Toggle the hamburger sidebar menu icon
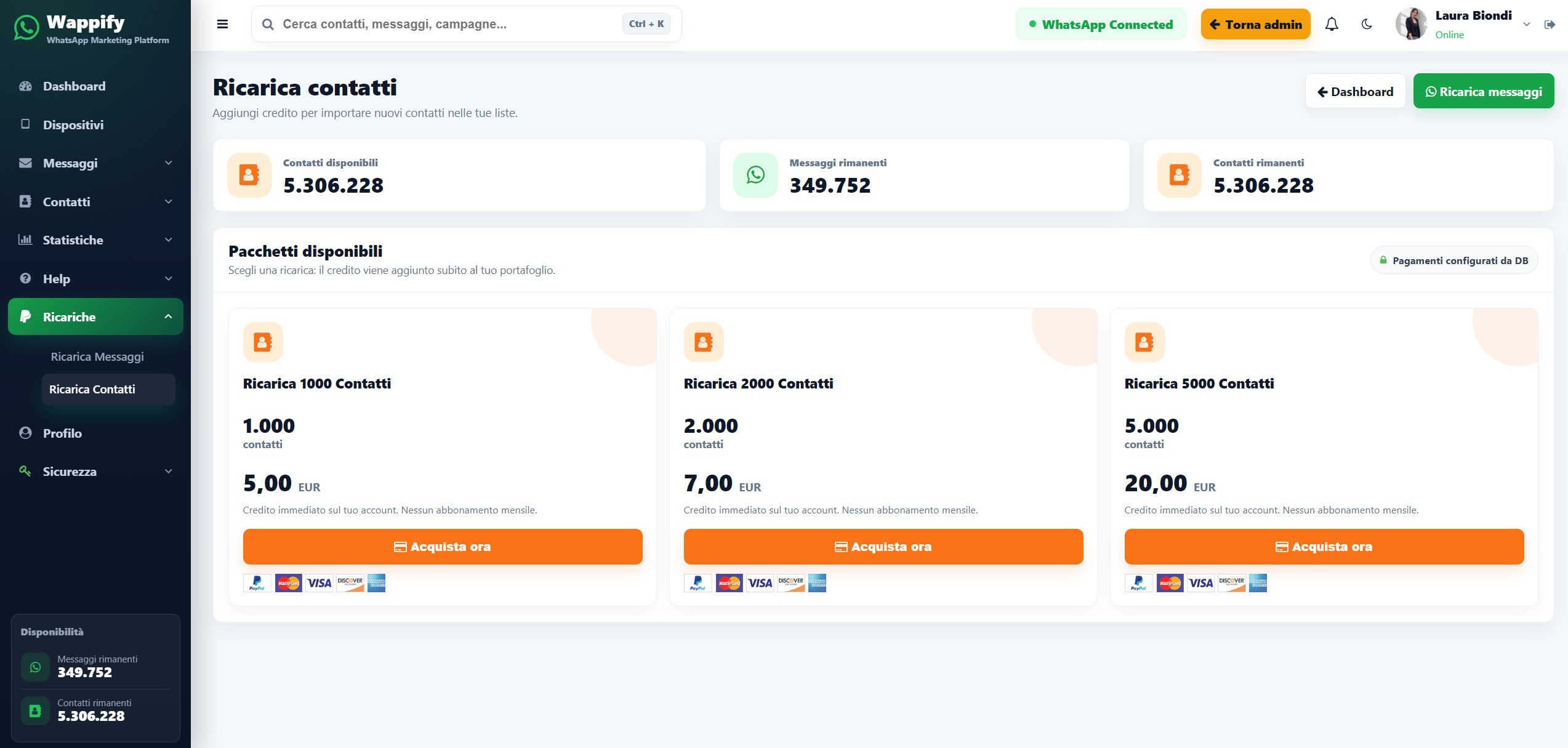The image size is (1568, 748). point(222,24)
